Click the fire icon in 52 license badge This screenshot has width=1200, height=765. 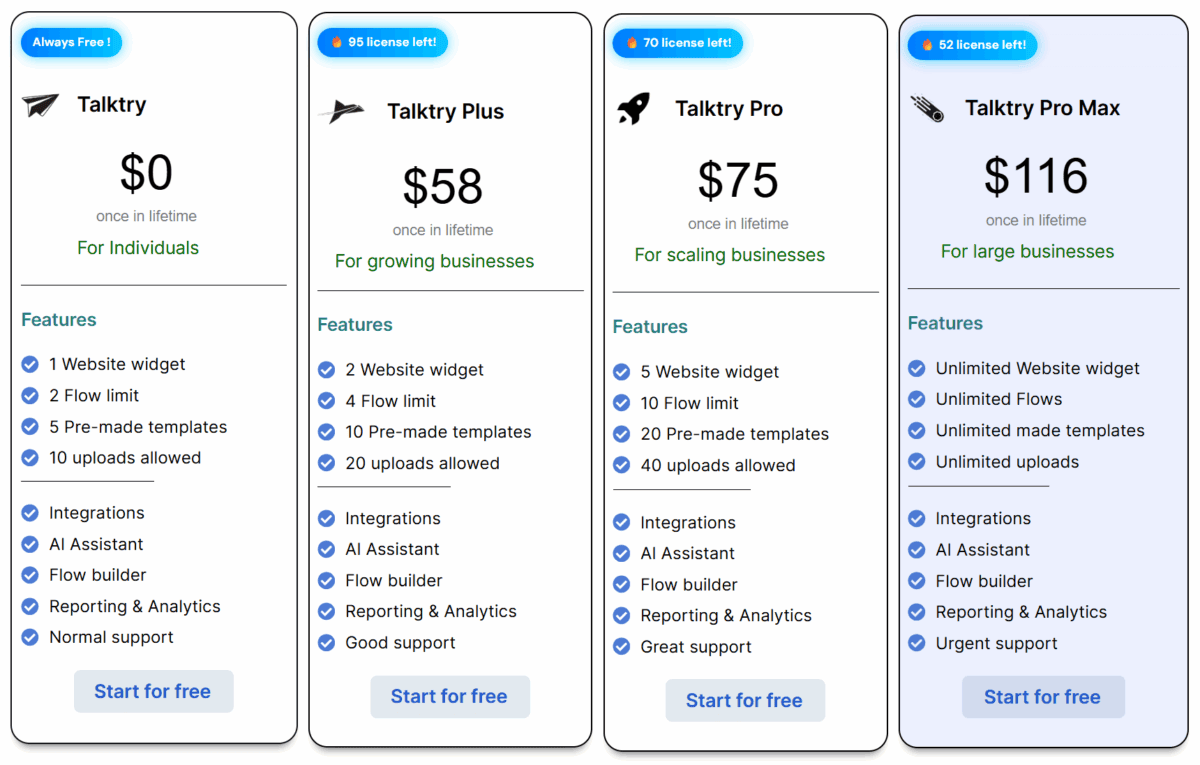tap(928, 45)
